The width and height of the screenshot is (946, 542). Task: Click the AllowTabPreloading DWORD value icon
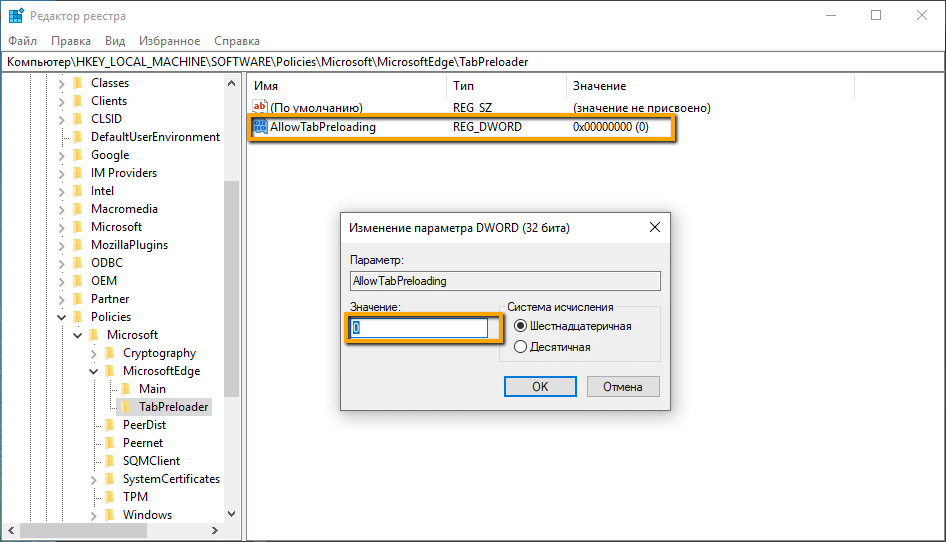point(259,127)
